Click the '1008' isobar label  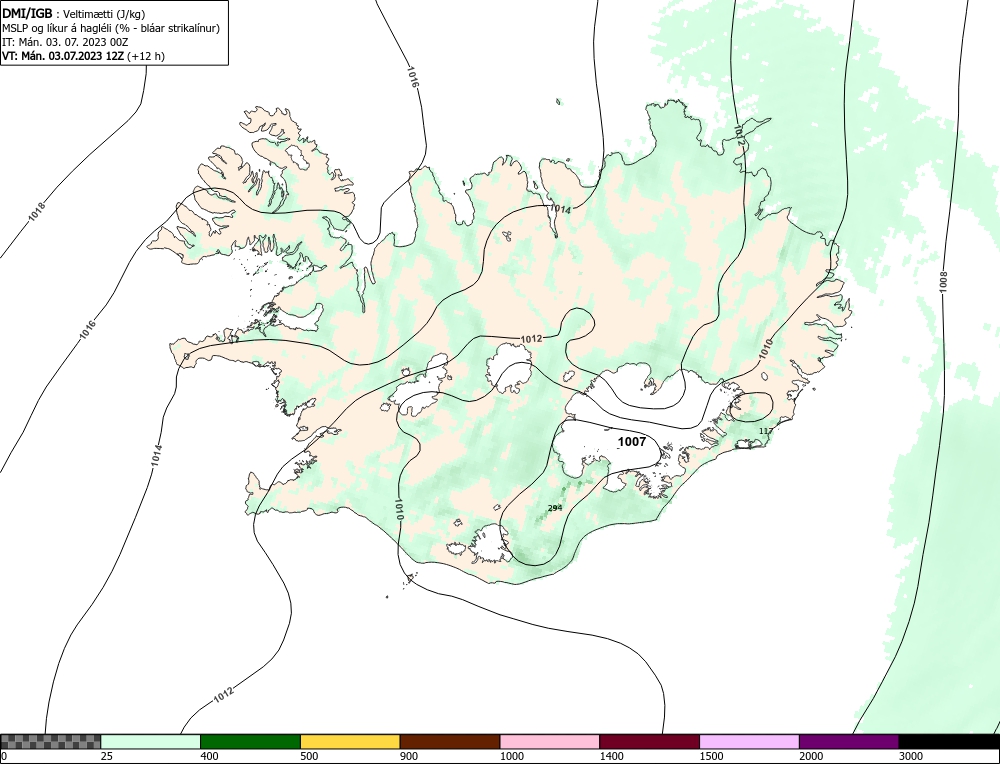[x=943, y=283]
